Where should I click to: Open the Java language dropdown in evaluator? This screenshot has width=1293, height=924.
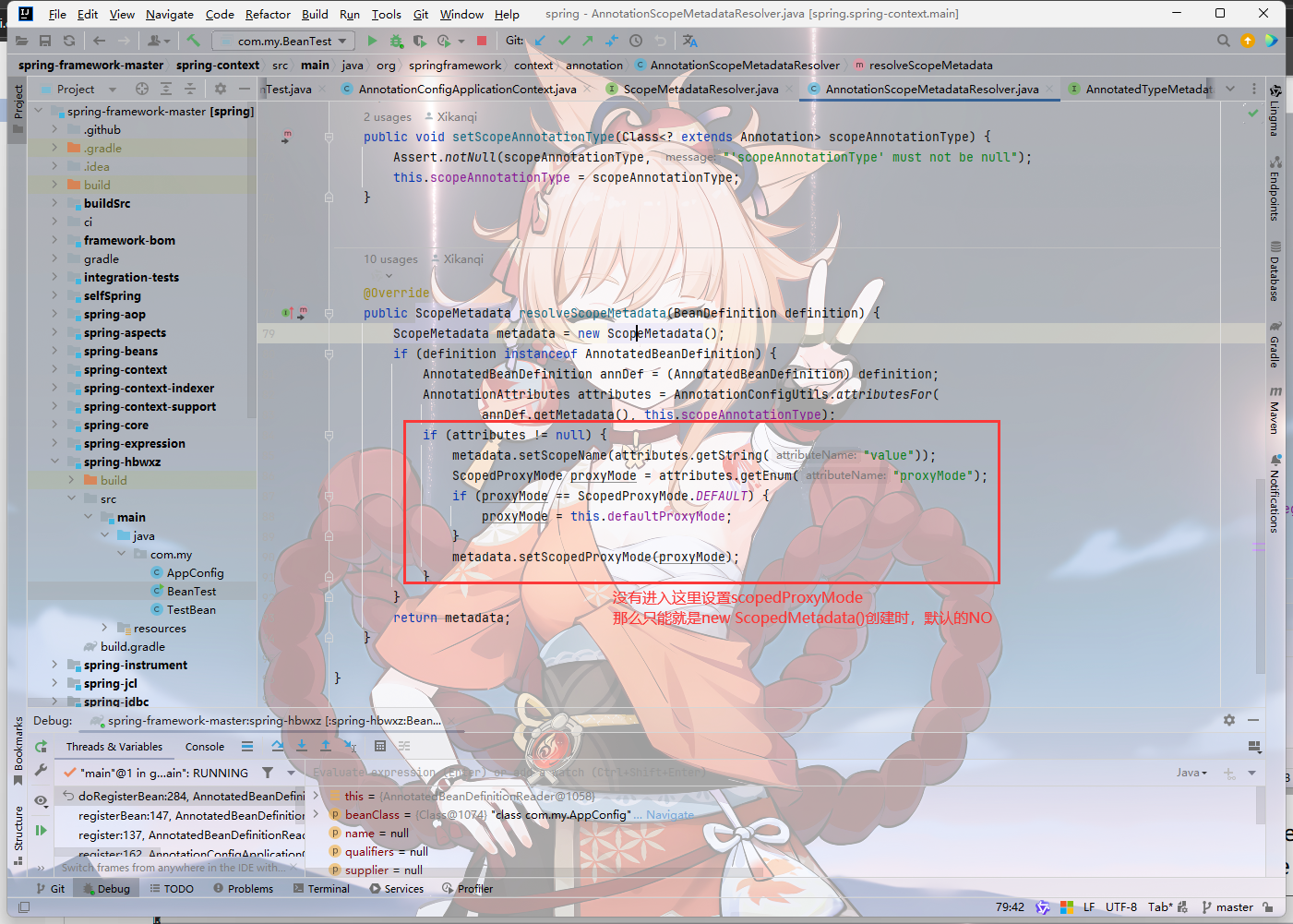pos(1191,773)
